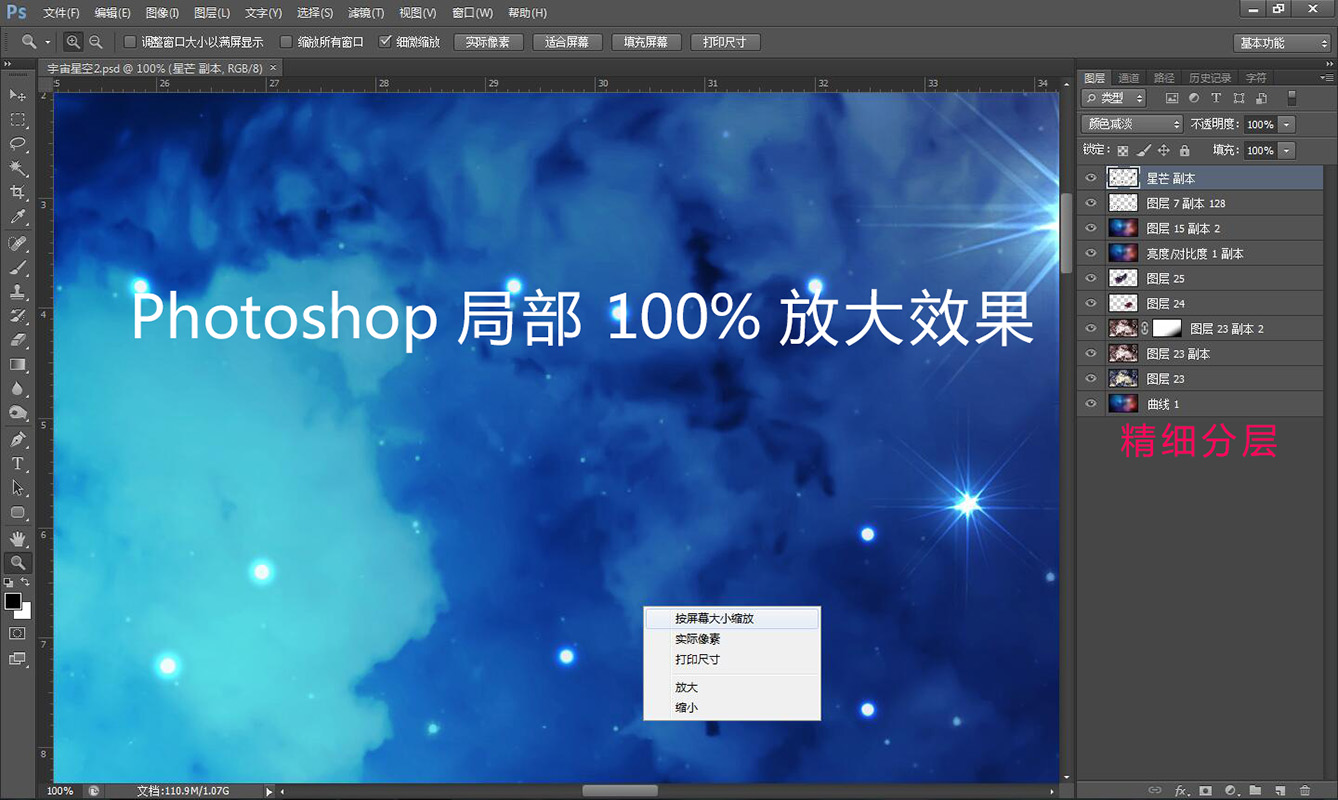Hide the 曲线 1 layer
Screen dimensions: 1338x800
click(1091, 404)
